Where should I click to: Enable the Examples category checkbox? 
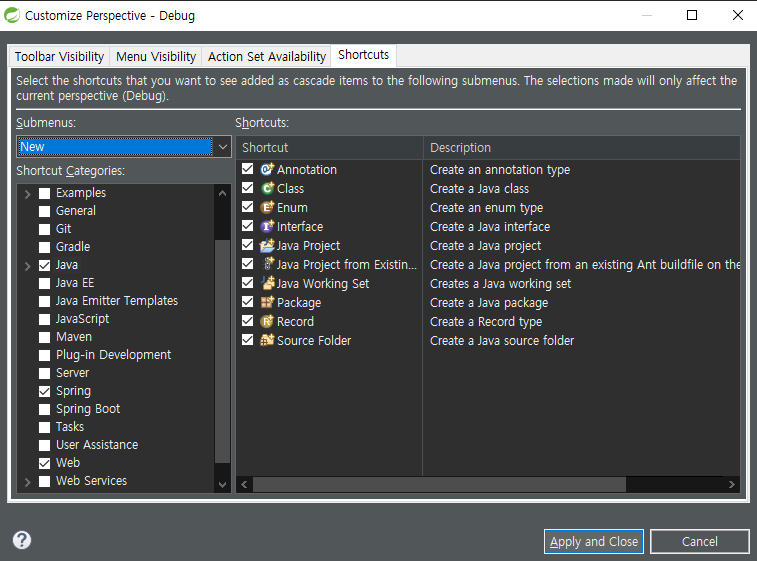44,194
